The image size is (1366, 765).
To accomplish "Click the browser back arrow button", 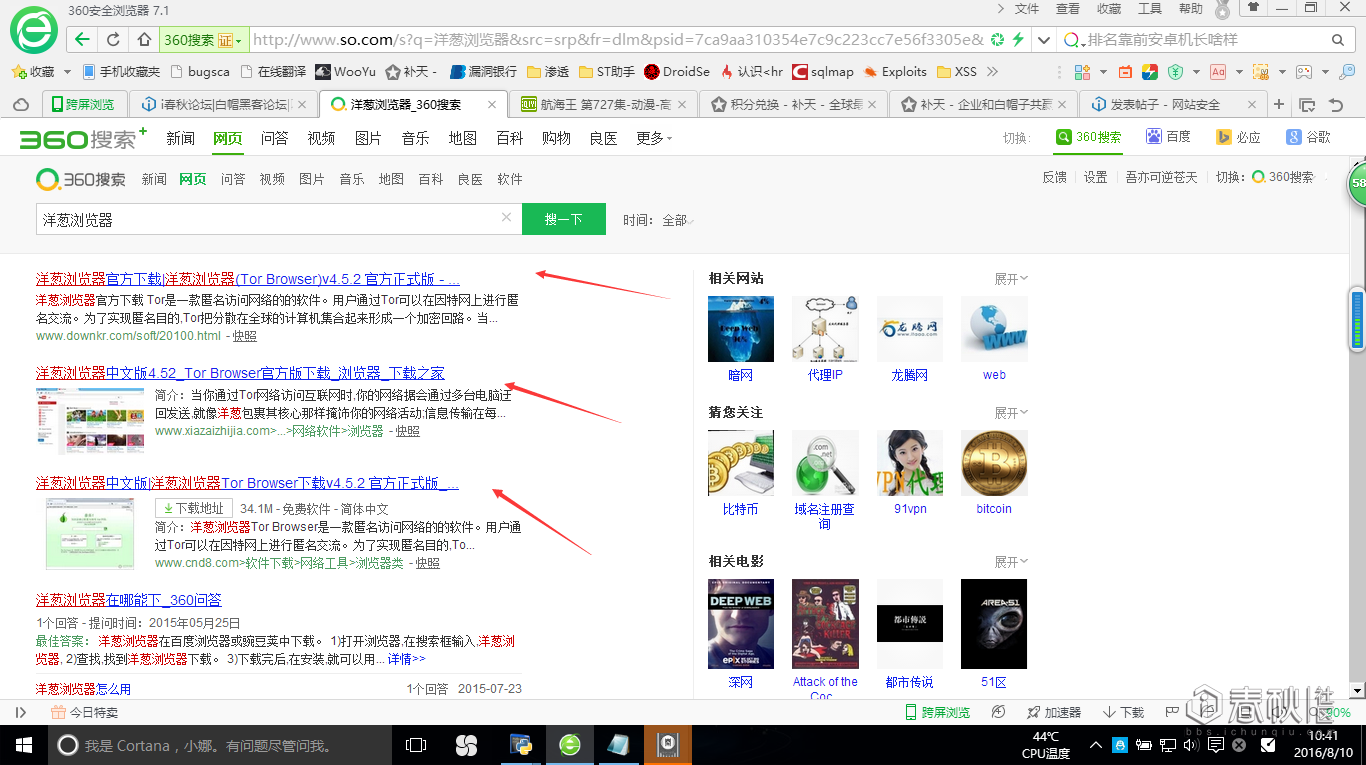I will 83,40.
